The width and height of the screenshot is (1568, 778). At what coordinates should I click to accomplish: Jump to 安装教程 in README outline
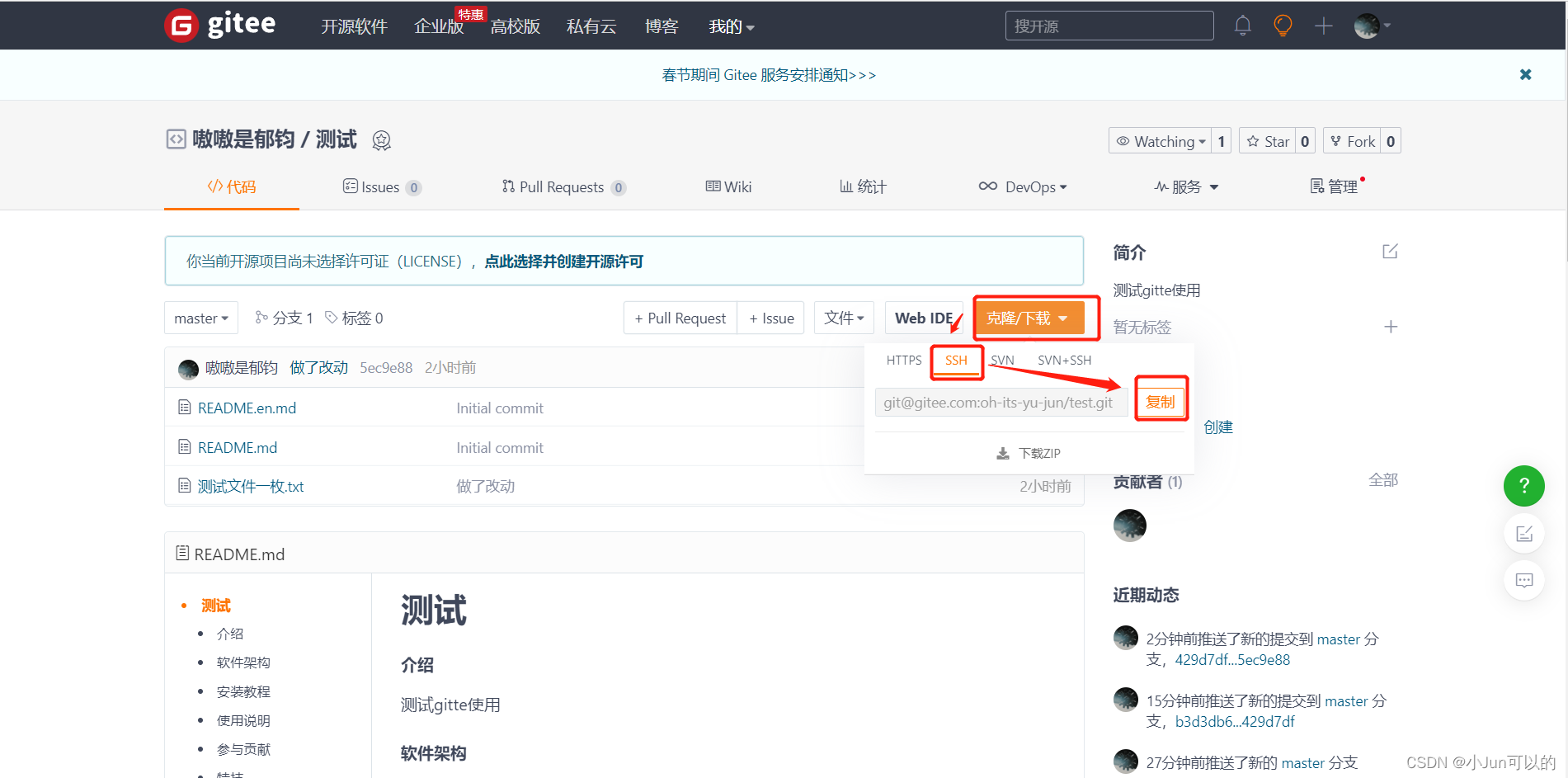[x=243, y=691]
